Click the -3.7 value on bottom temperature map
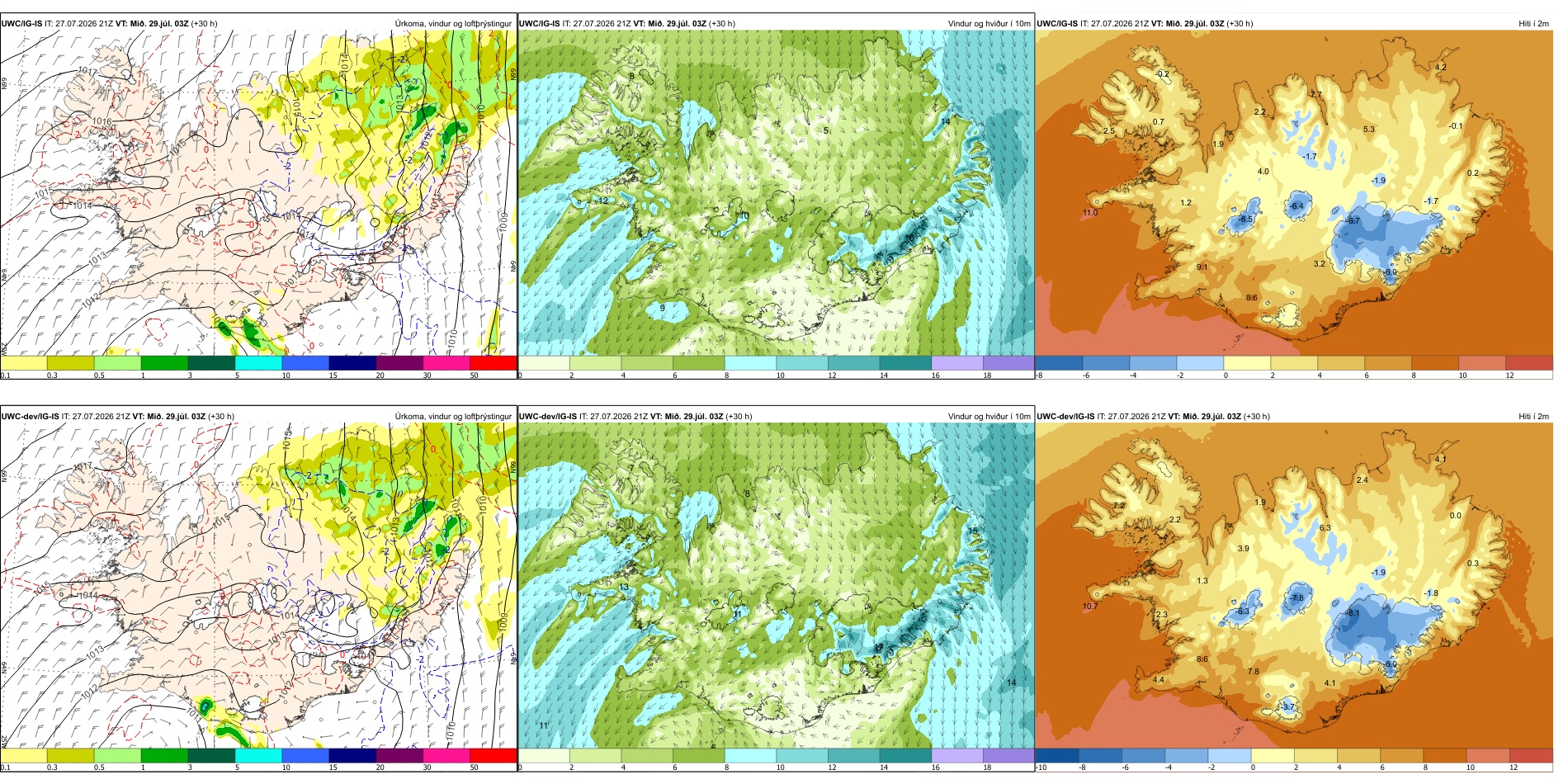Screen dimensions: 1568x784 1288,707
